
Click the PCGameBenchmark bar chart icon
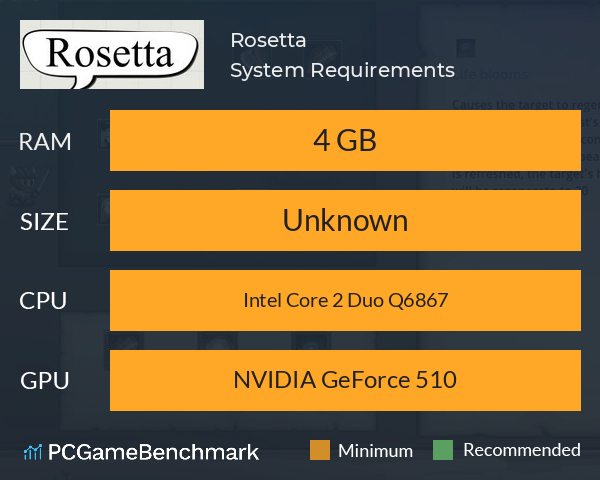point(33,452)
